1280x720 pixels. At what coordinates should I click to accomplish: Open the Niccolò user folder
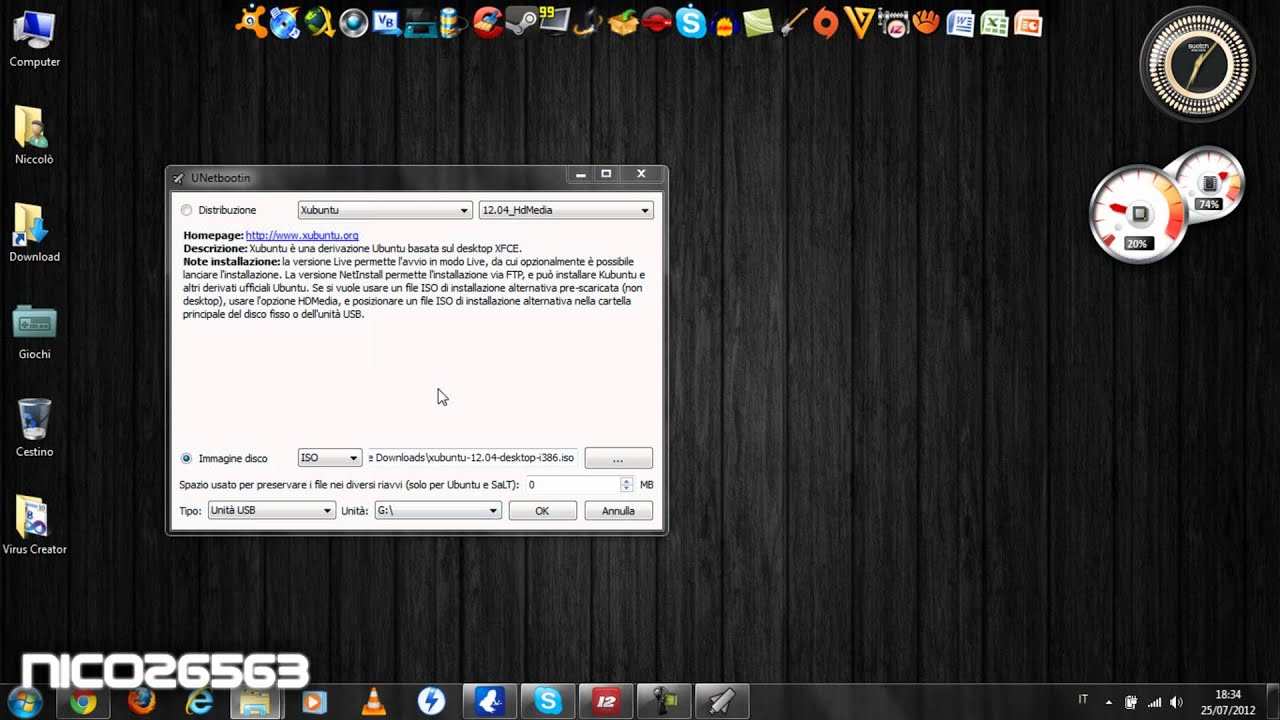(34, 135)
